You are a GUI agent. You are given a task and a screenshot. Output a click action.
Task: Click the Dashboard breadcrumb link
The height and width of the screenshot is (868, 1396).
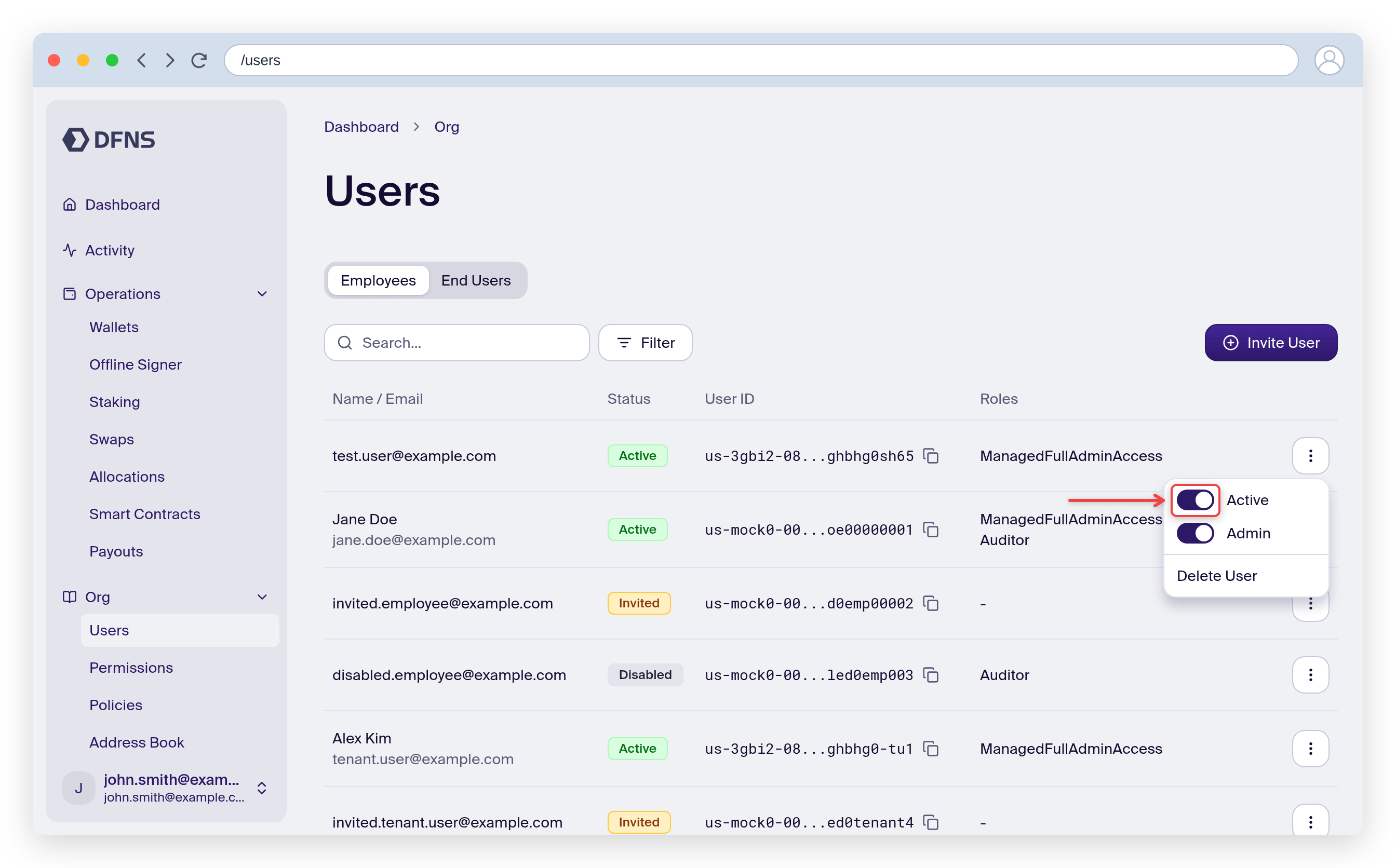(361, 127)
